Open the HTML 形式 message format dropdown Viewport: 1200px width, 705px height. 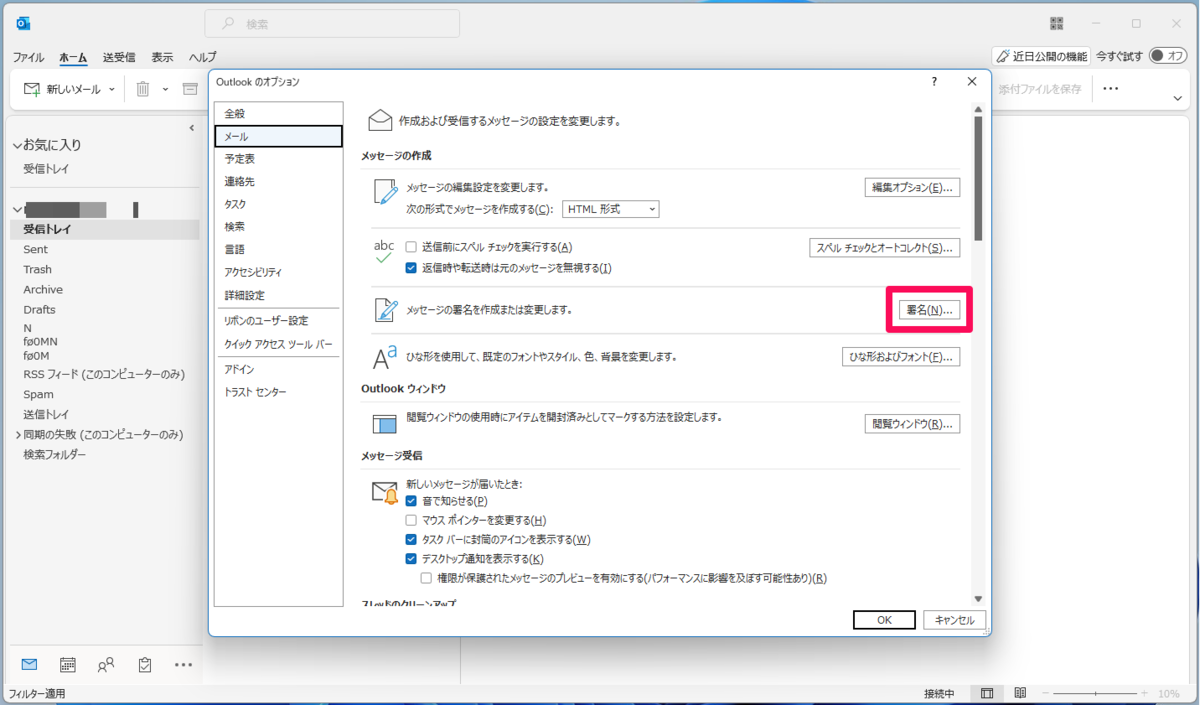pyautogui.click(x=610, y=209)
